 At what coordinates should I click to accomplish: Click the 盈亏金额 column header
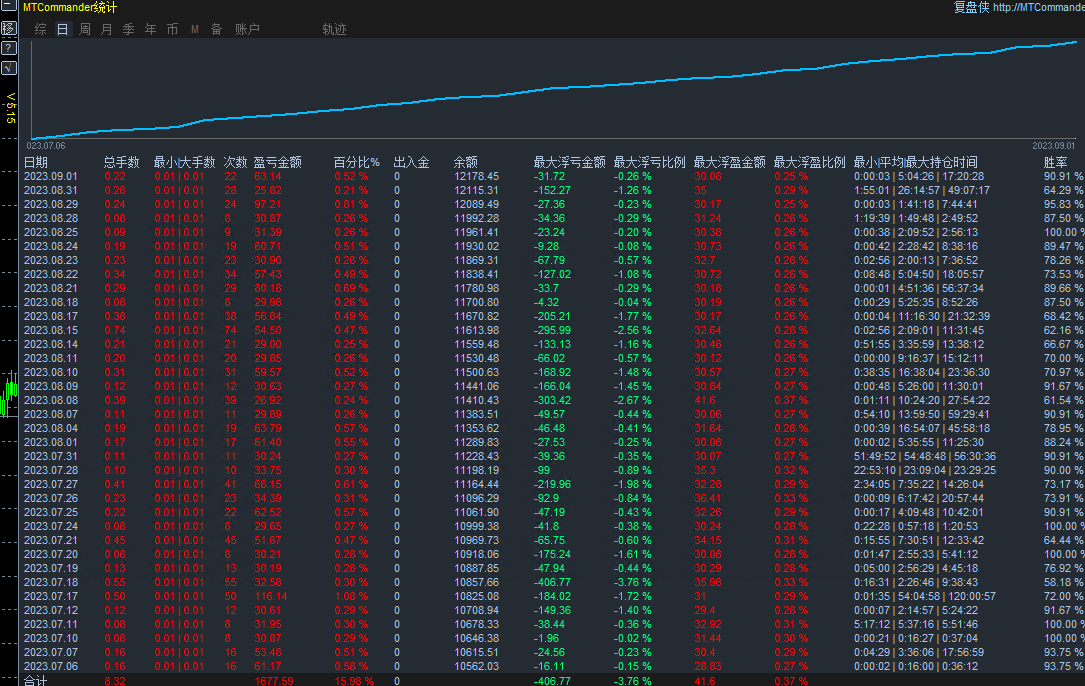tap(277, 162)
